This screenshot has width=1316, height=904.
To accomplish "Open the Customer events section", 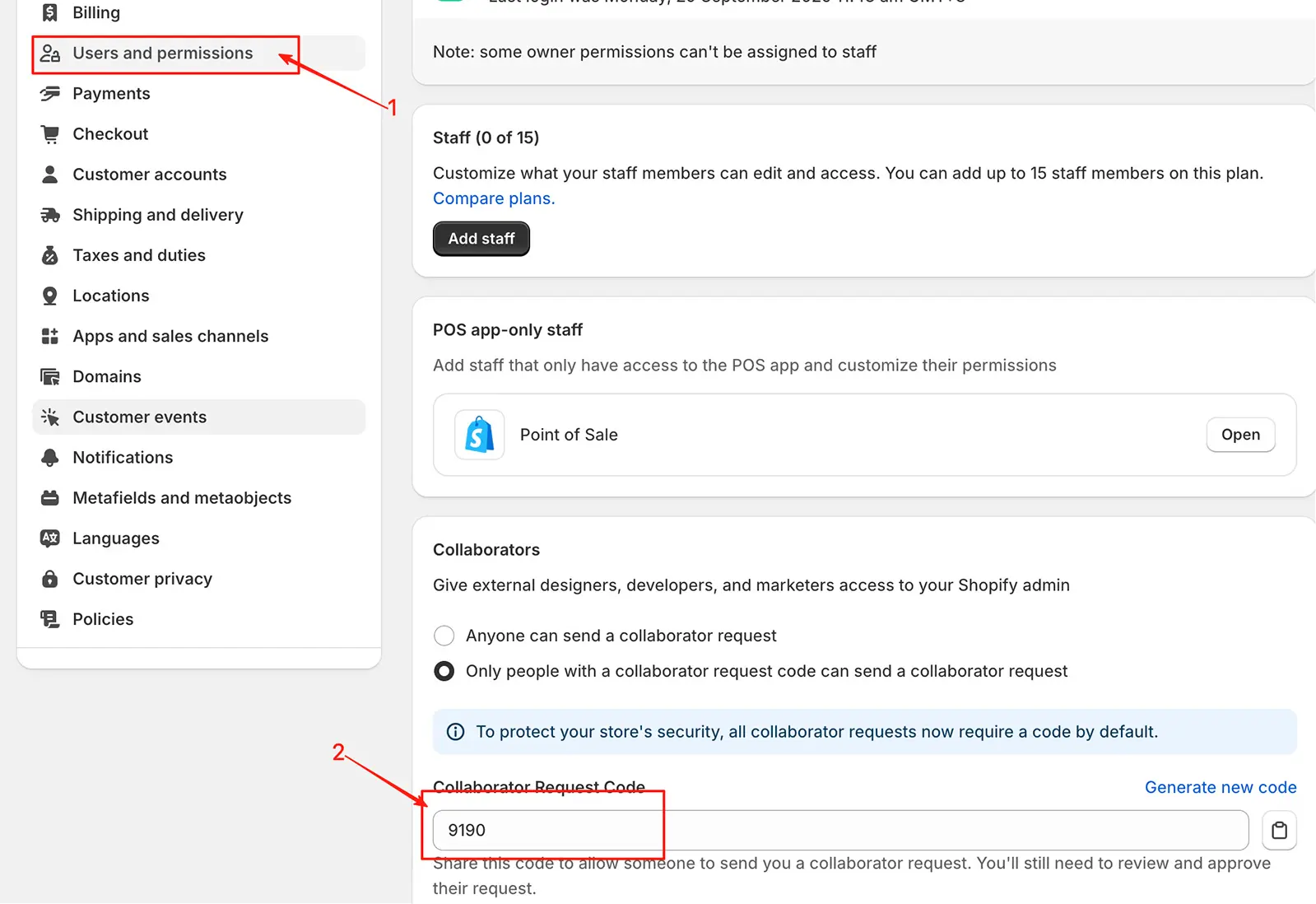I will click(139, 417).
